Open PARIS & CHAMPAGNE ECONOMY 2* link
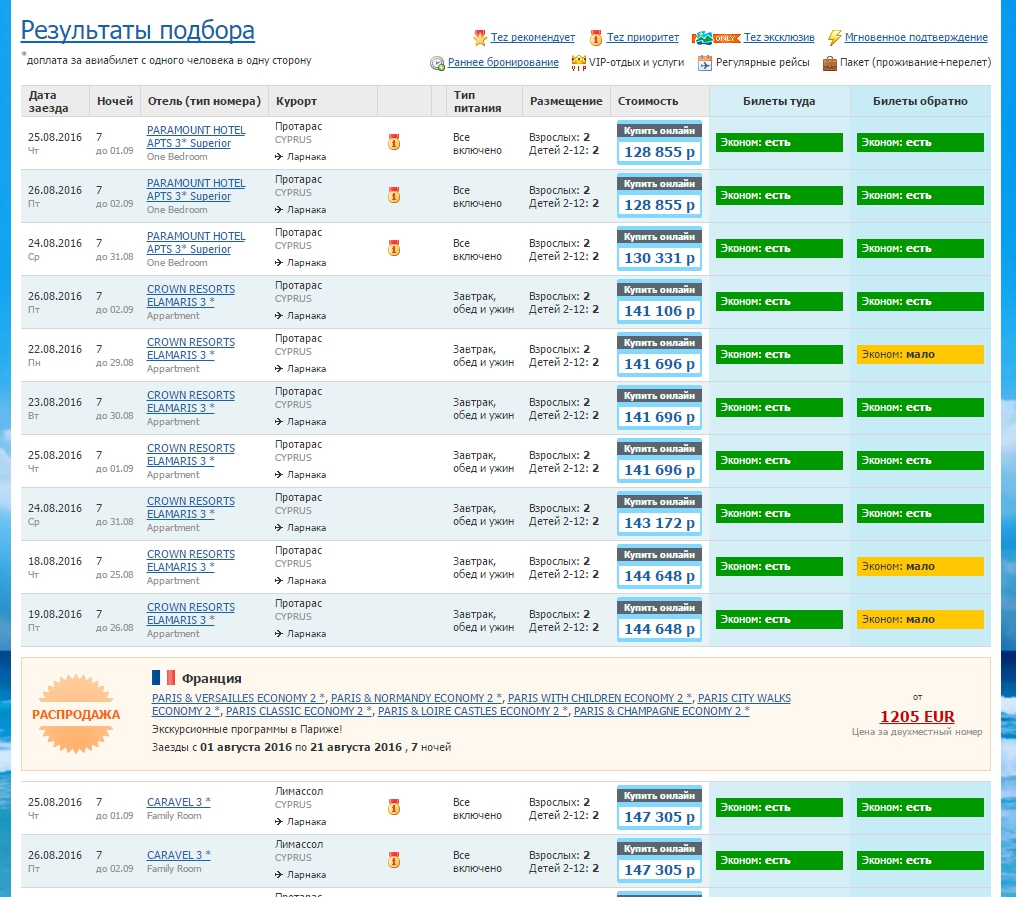Viewport: 1016px width, 897px height. [x=662, y=711]
